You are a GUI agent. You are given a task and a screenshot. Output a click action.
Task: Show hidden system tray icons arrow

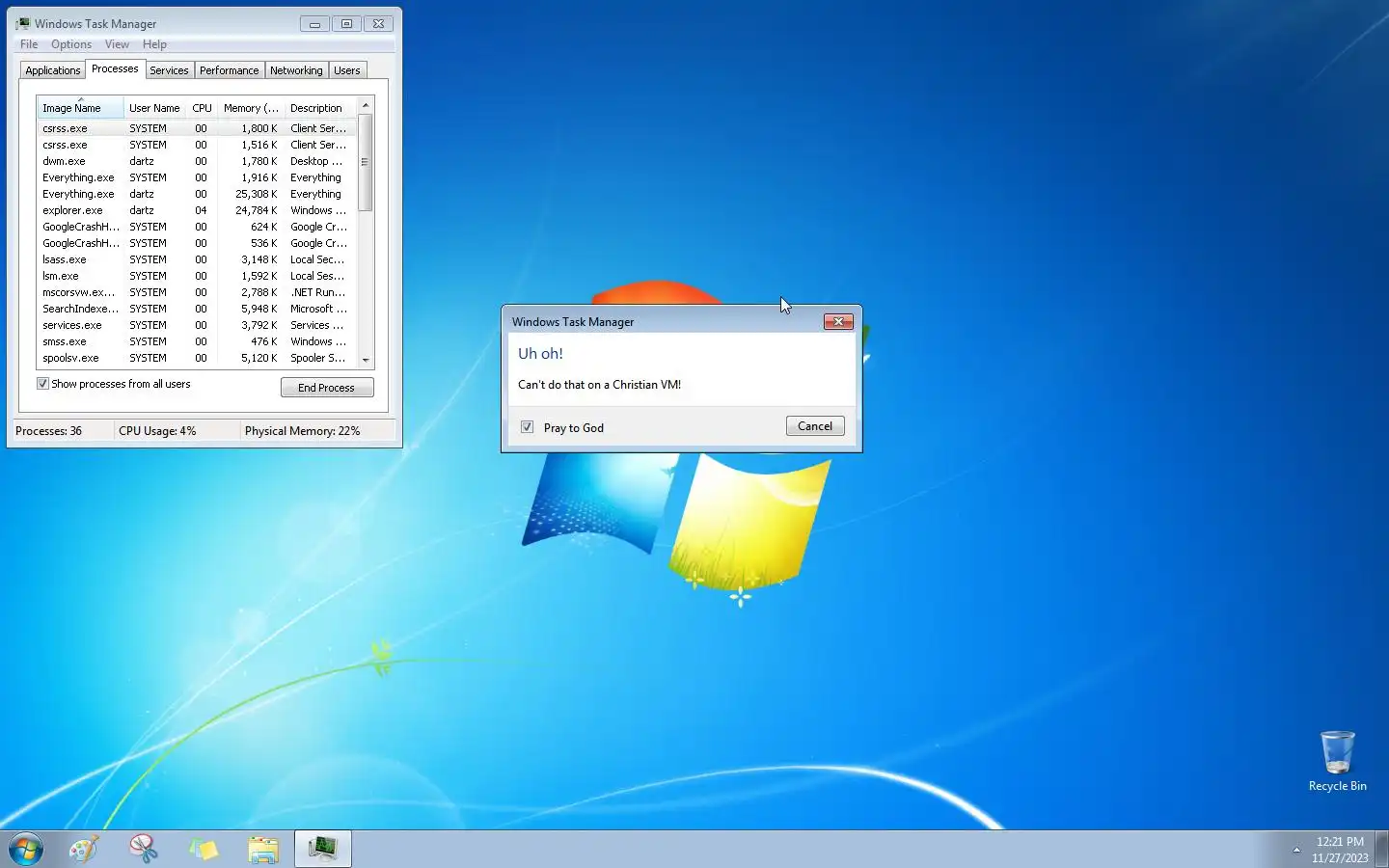pyautogui.click(x=1296, y=850)
